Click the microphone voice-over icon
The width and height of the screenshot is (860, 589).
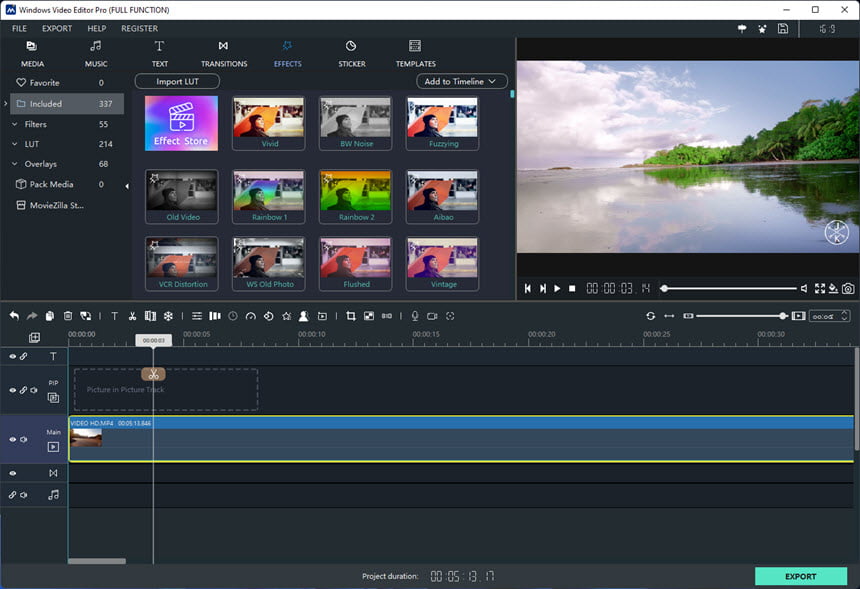pyautogui.click(x=415, y=316)
